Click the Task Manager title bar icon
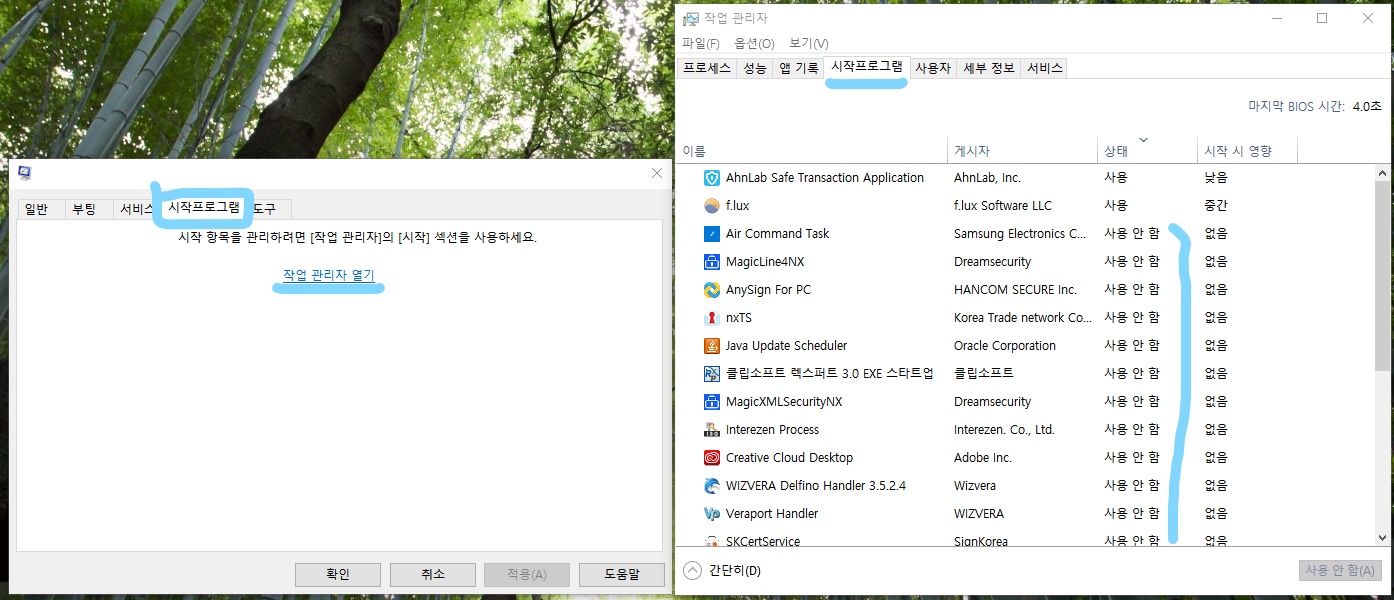1394x600 pixels. point(691,18)
